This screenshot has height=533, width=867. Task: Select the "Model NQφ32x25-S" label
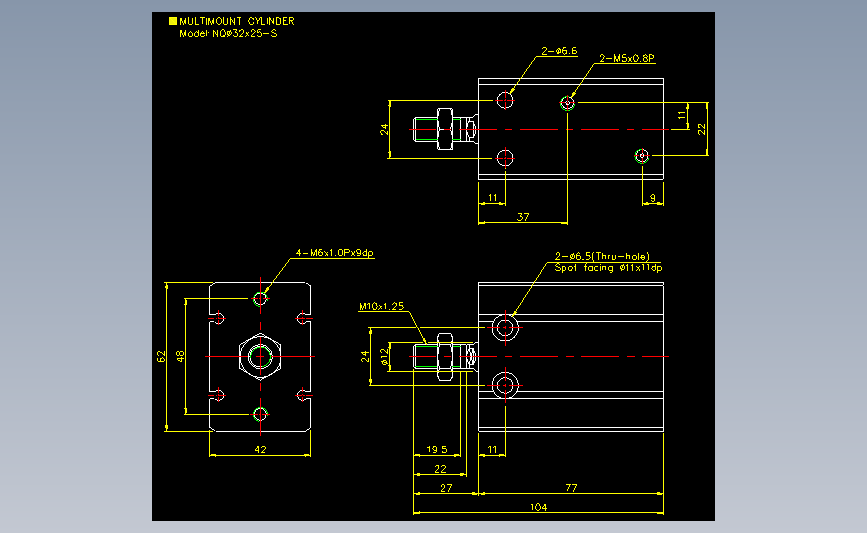[x=228, y=34]
